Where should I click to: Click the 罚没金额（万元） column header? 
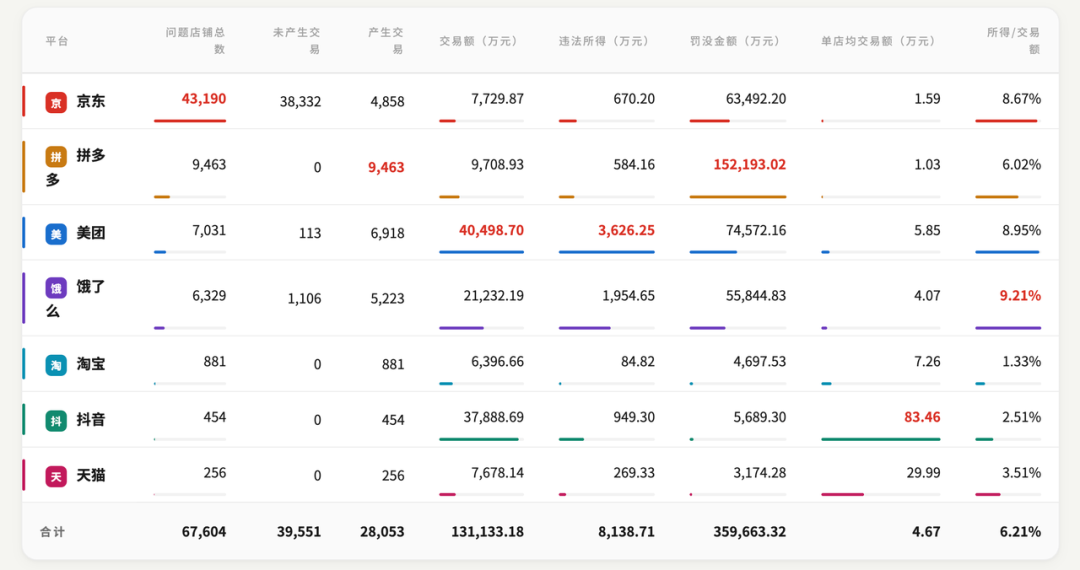point(737,41)
